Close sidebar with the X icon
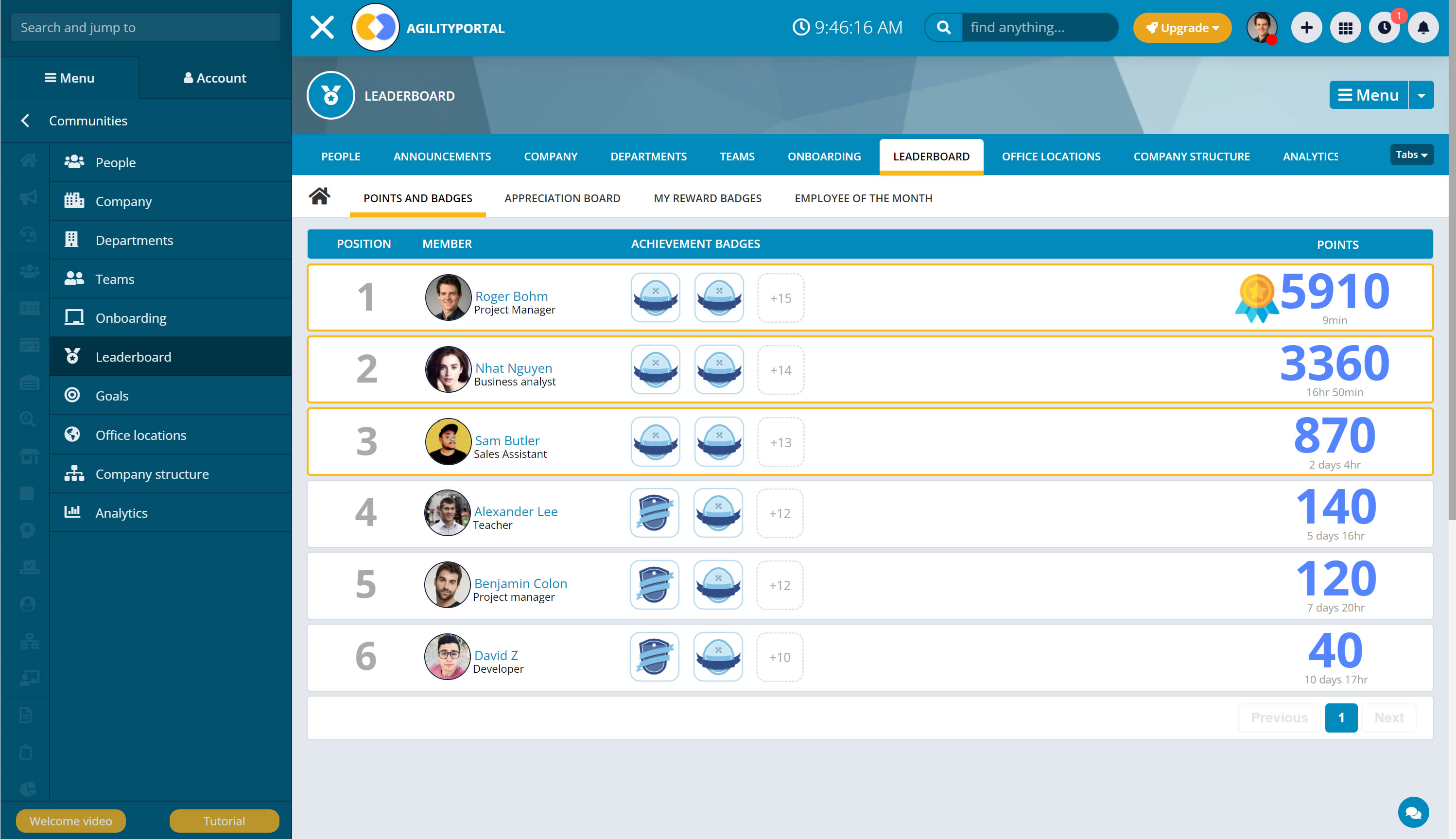The width and height of the screenshot is (1456, 839). (322, 28)
